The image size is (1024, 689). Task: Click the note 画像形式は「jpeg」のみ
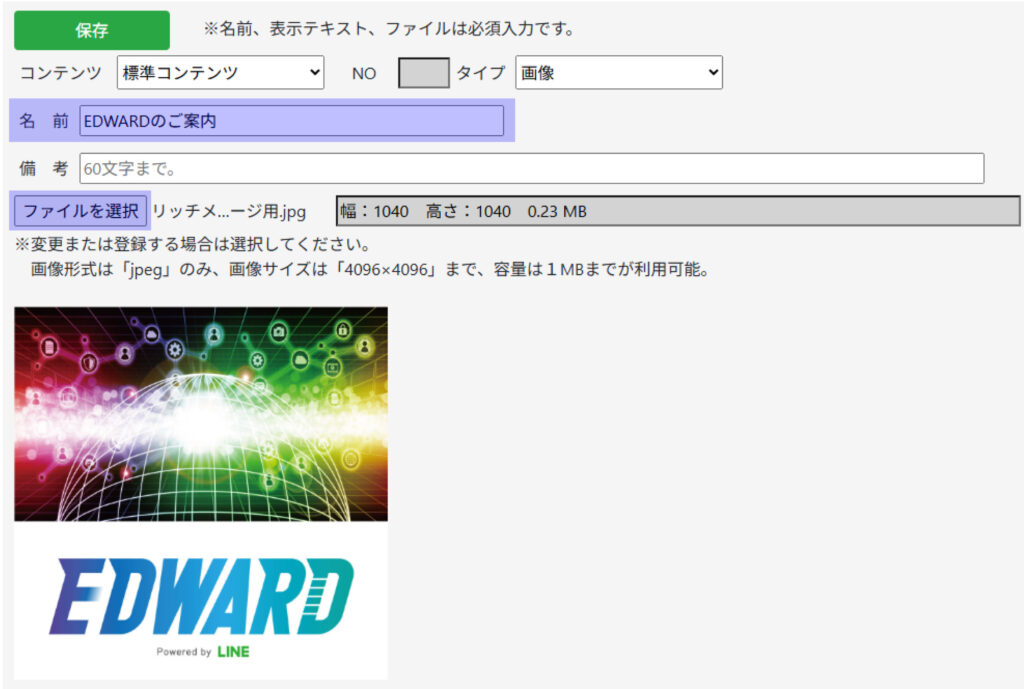click(x=370, y=269)
